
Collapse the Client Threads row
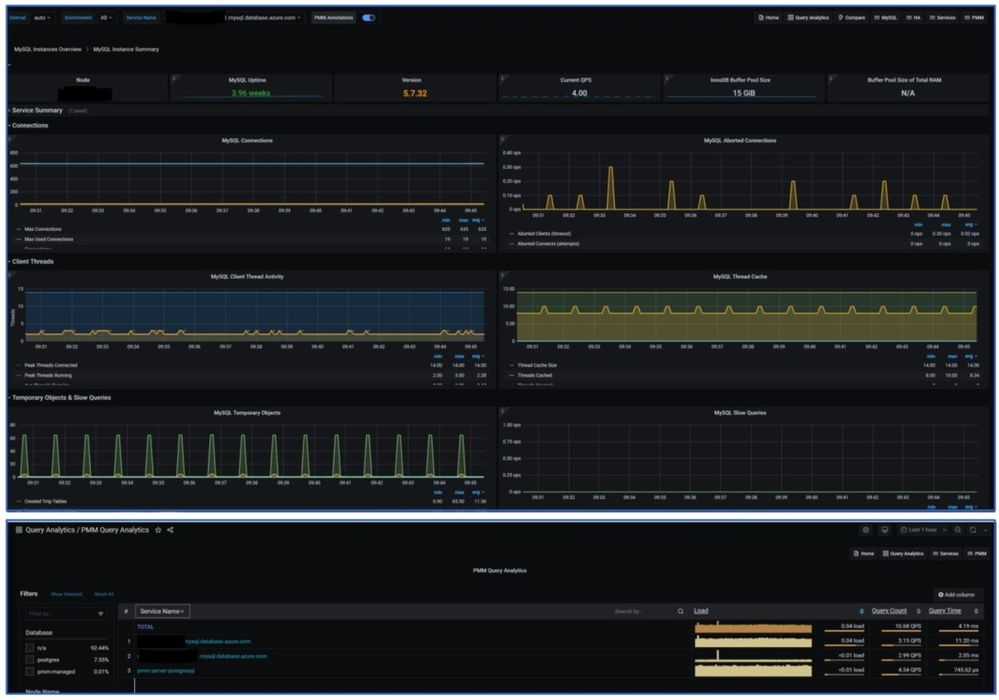32,262
